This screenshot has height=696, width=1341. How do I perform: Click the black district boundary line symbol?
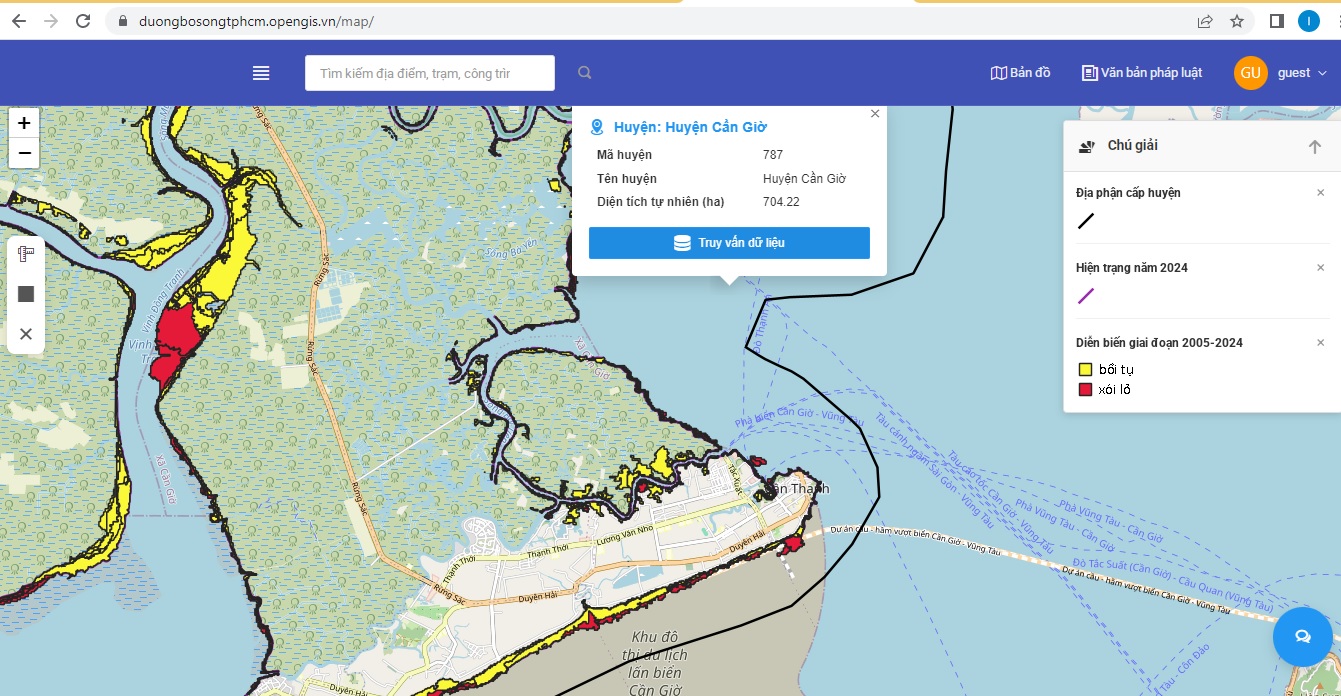click(x=1086, y=221)
